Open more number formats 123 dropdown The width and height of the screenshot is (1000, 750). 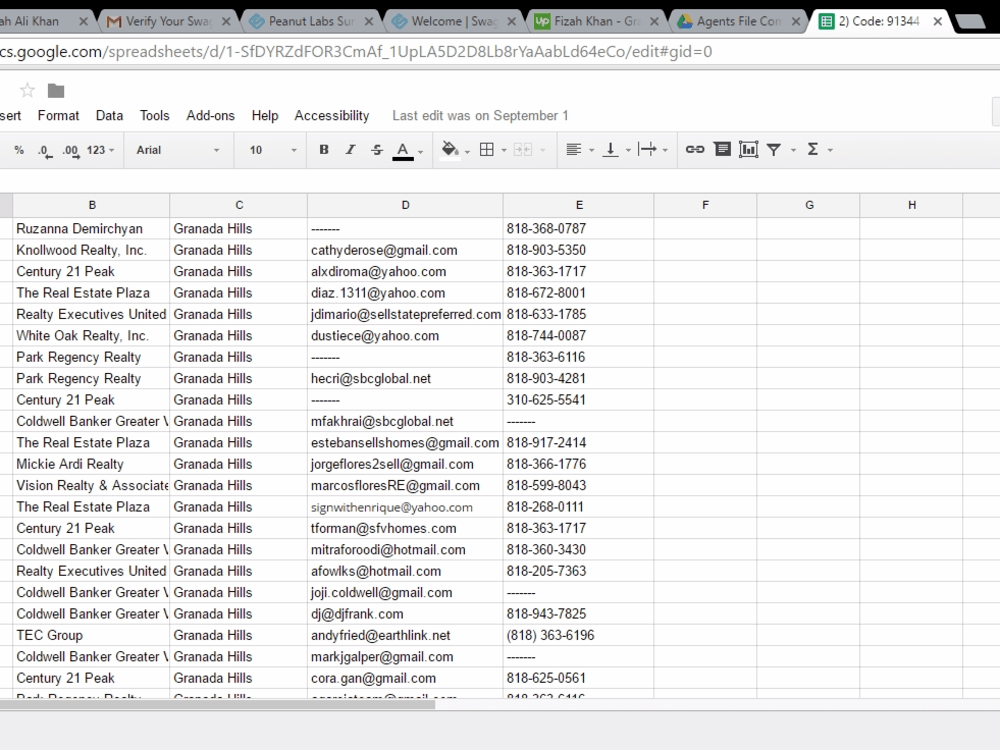(100, 150)
